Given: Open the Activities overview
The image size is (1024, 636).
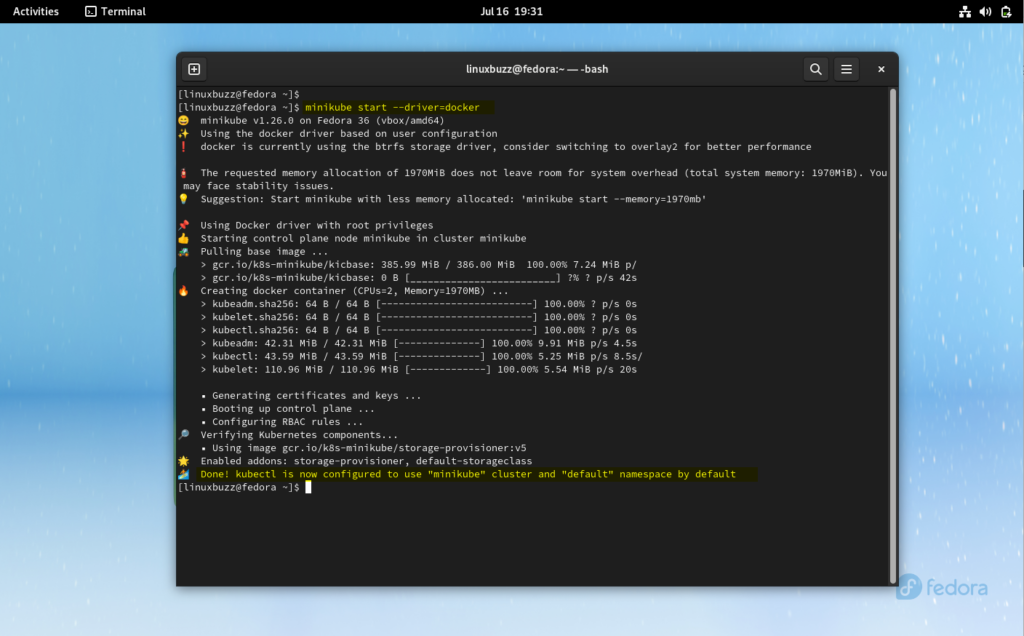Looking at the screenshot, I should (x=36, y=11).
